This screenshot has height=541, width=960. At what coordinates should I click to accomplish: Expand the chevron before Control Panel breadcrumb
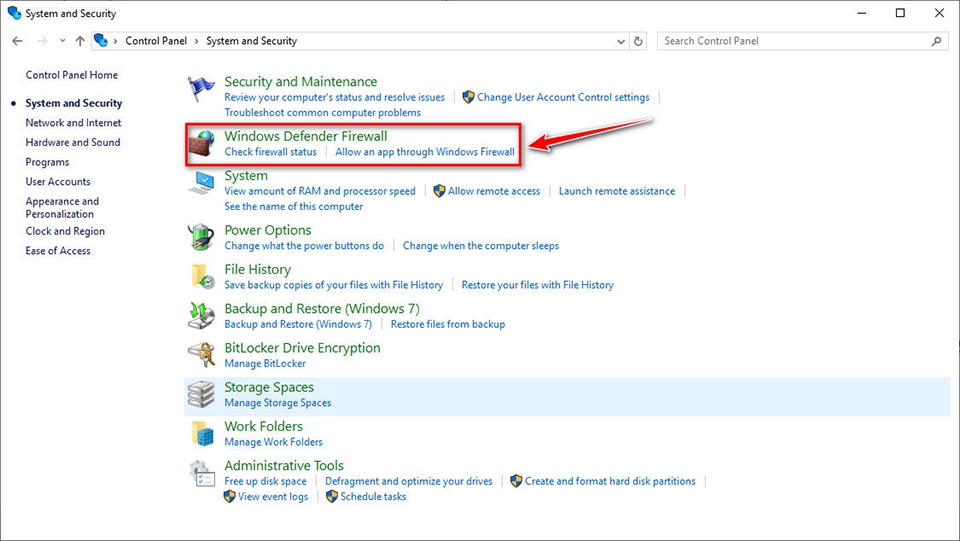pos(115,41)
